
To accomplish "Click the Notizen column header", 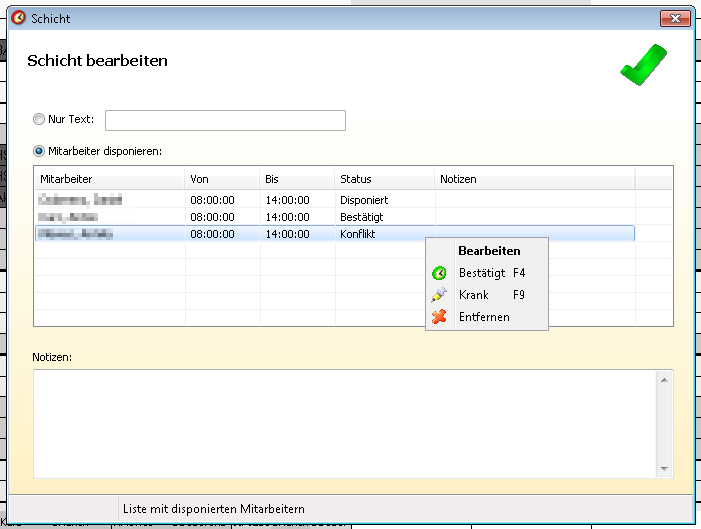I will pyautogui.click(x=535, y=179).
